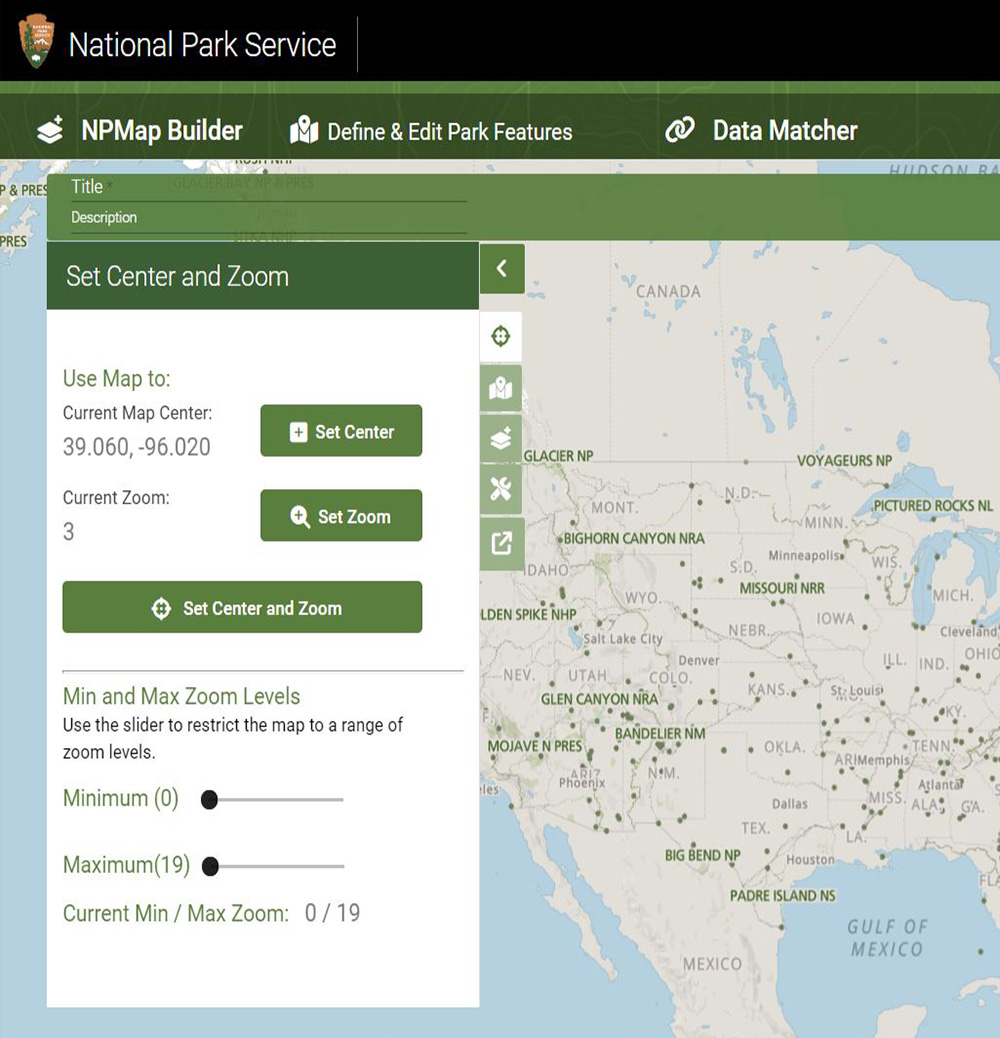The width and height of the screenshot is (1000, 1038).
Task: Click the Set Zoom button
Action: click(341, 516)
